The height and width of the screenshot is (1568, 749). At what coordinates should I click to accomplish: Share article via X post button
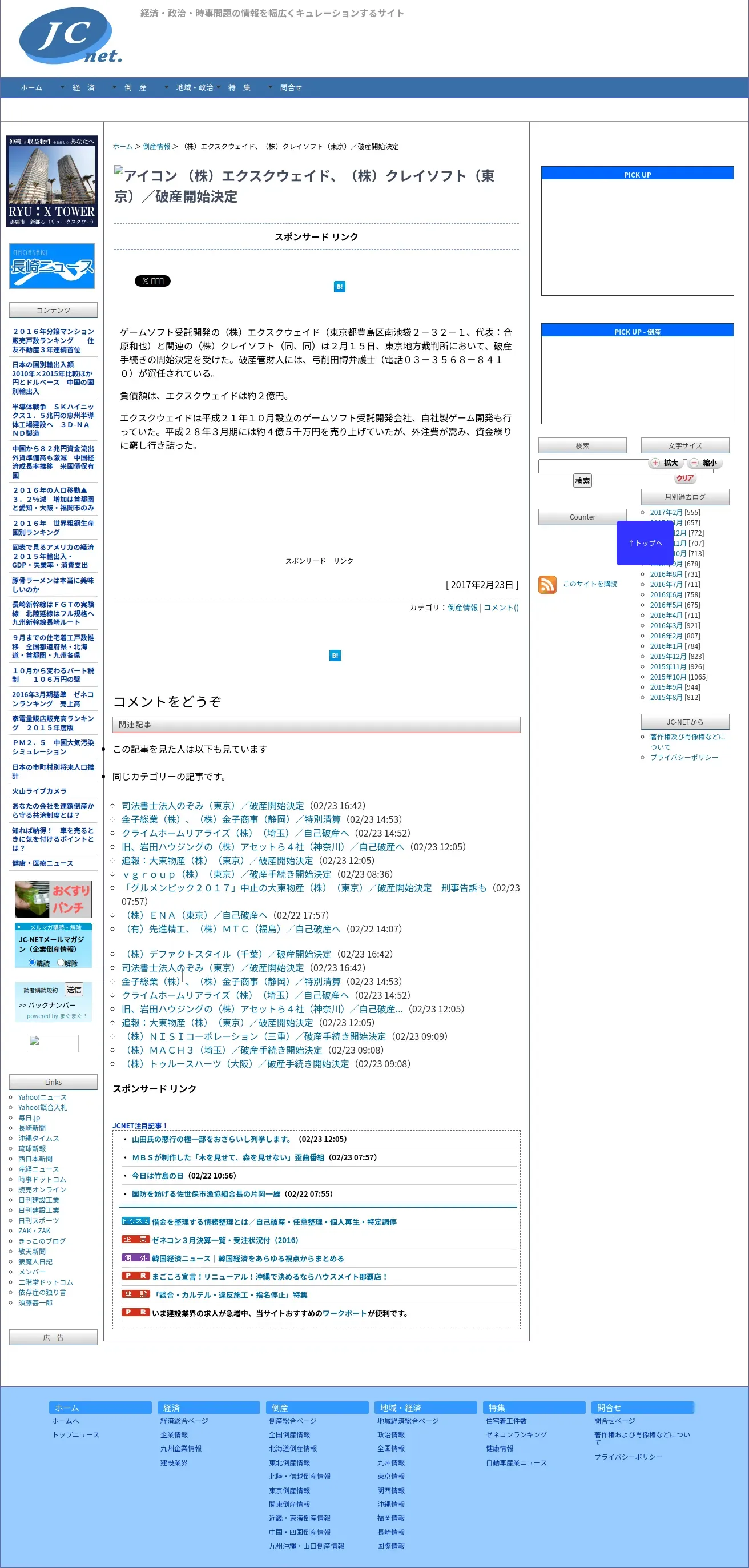point(152,281)
